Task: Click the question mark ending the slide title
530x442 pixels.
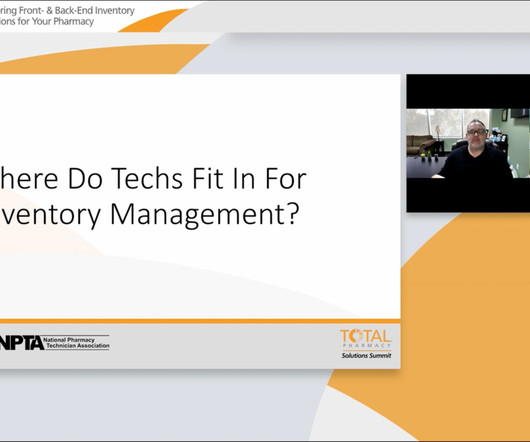Action: click(292, 213)
